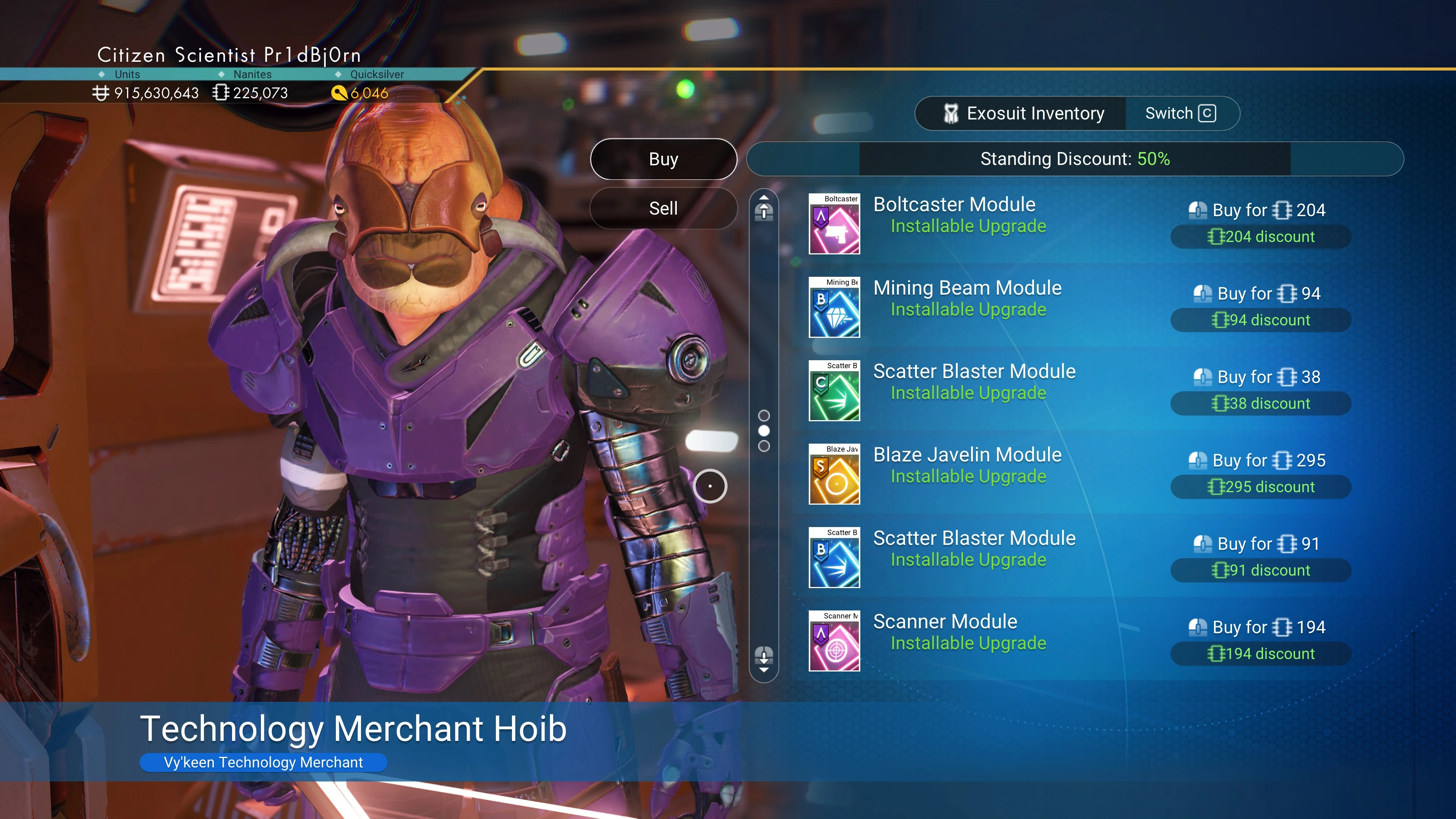Select the third page indicator dot
Viewport: 1456px width, 819px height.
(764, 446)
